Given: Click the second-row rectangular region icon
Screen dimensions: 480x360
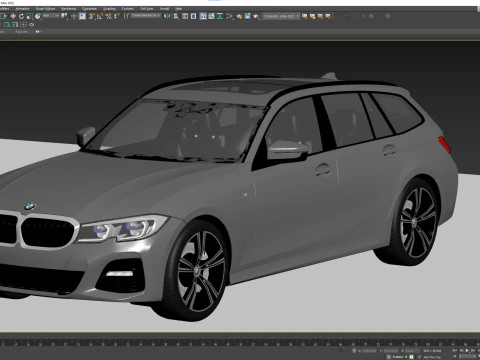Looking at the screenshot, I should pos(7,25).
